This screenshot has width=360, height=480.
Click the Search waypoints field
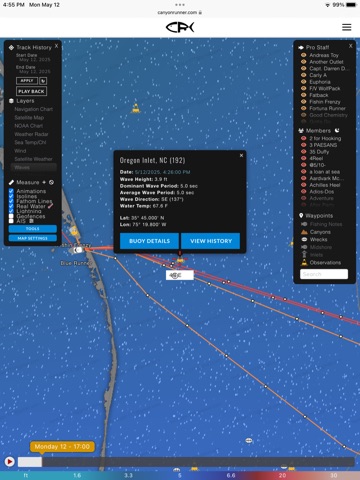tap(324, 274)
